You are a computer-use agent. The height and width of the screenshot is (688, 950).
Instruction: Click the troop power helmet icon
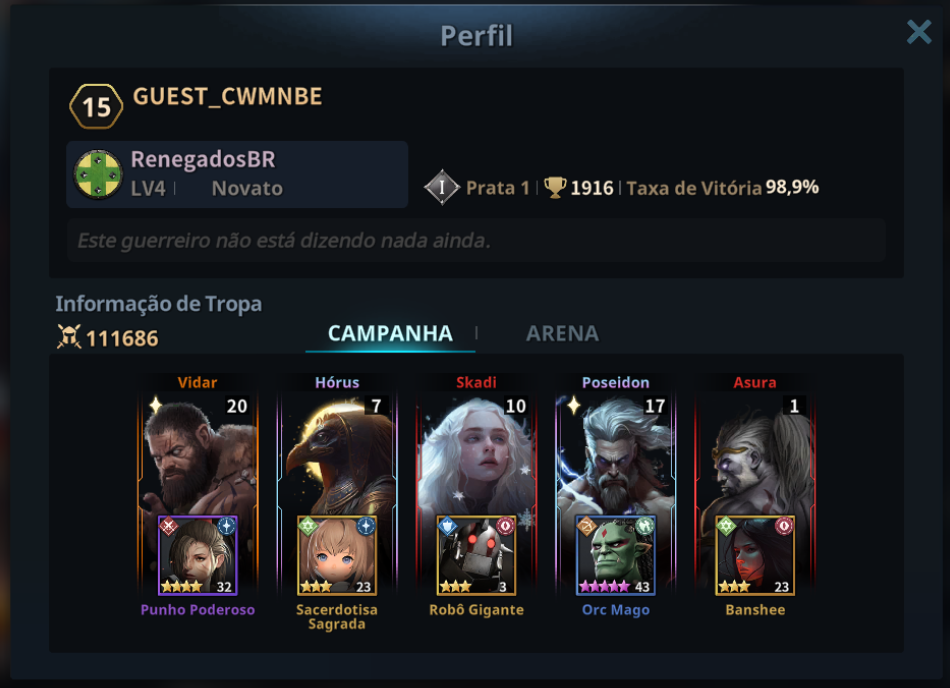pyautogui.click(x=69, y=337)
